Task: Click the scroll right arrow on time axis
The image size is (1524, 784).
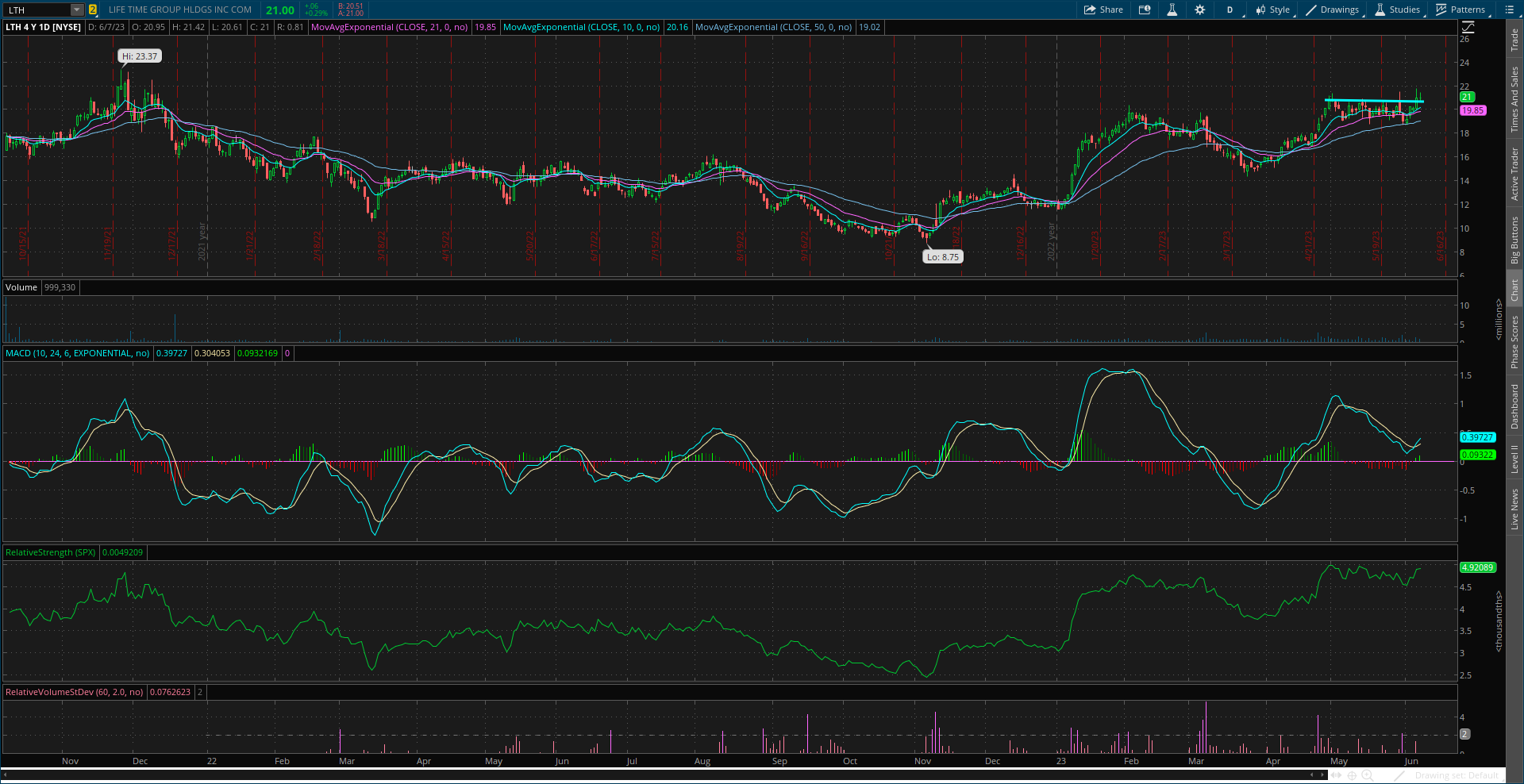Action: (x=1322, y=775)
